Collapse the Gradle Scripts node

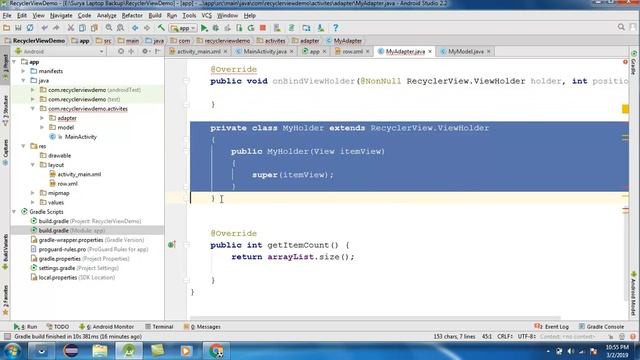[14, 212]
